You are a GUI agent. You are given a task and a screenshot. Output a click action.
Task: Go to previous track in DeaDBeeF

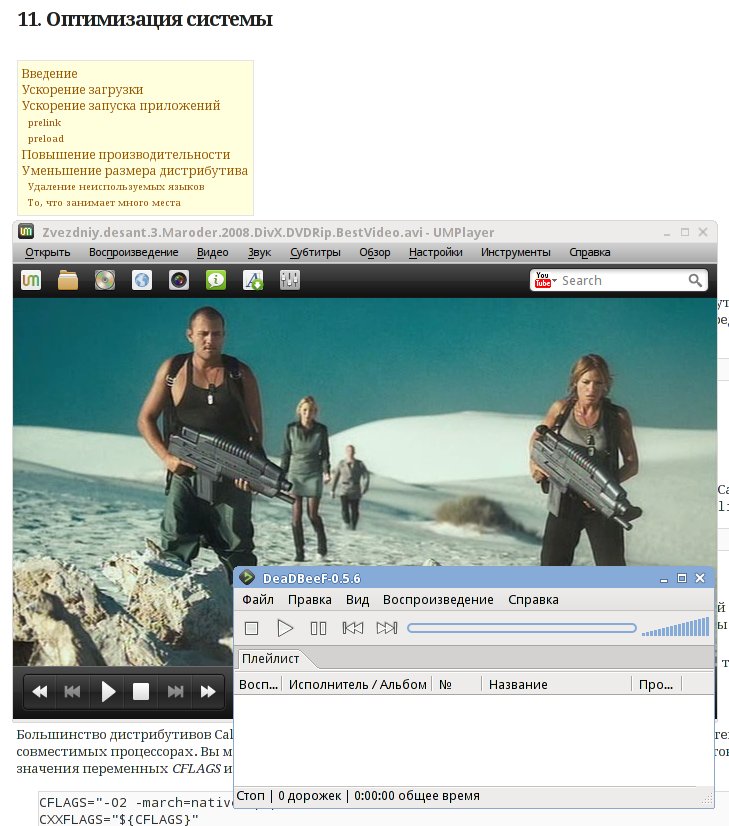[x=352, y=628]
